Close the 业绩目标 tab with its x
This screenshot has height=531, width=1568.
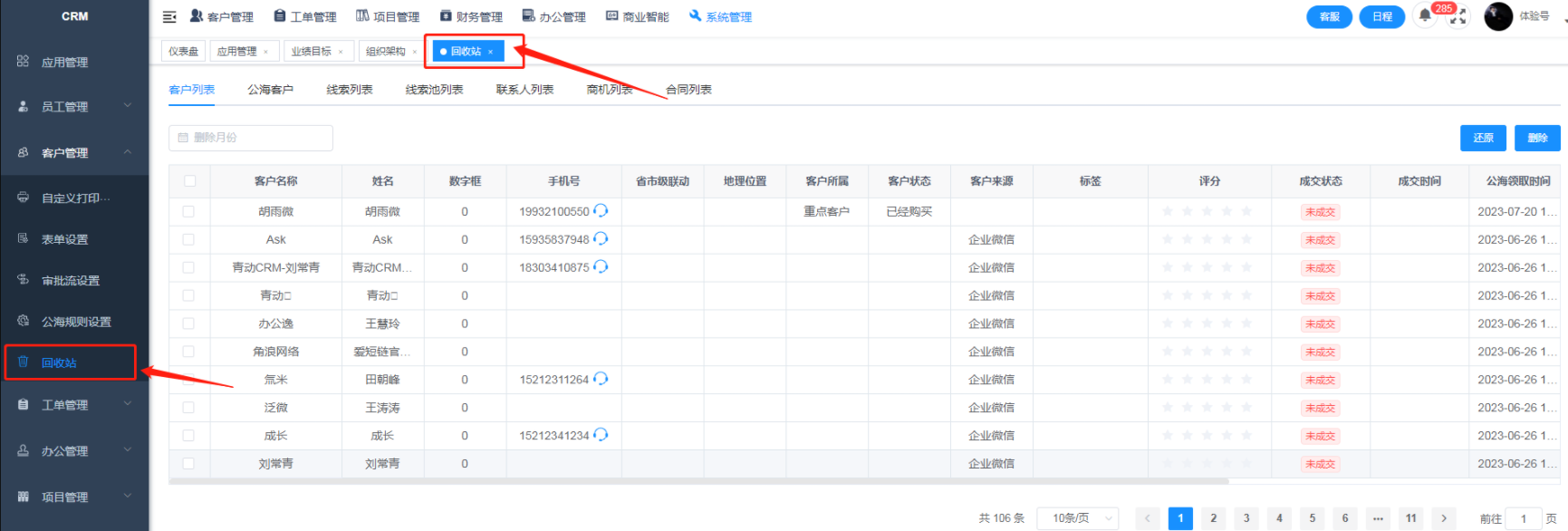(x=341, y=52)
